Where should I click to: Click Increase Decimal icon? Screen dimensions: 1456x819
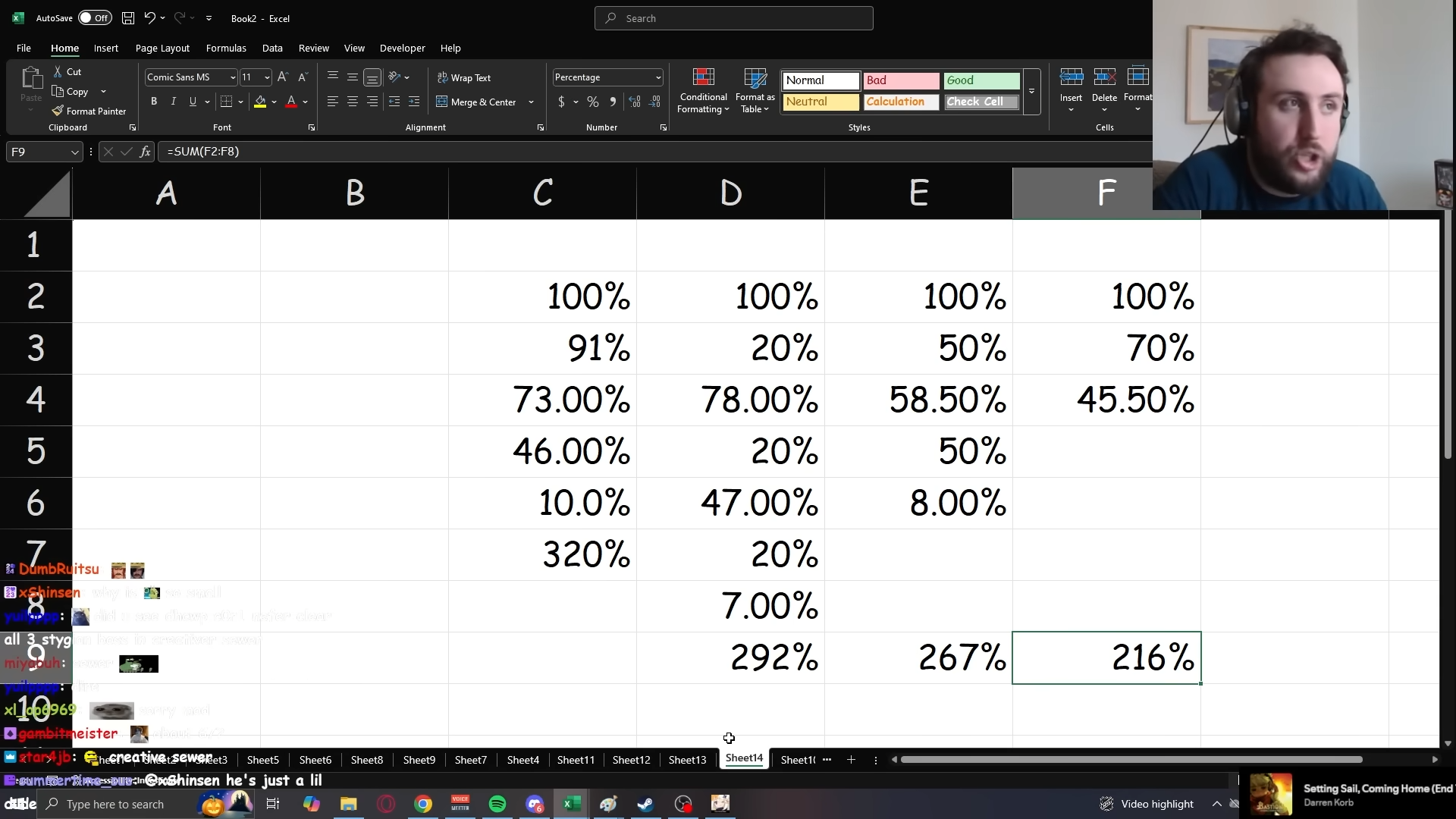(x=635, y=102)
